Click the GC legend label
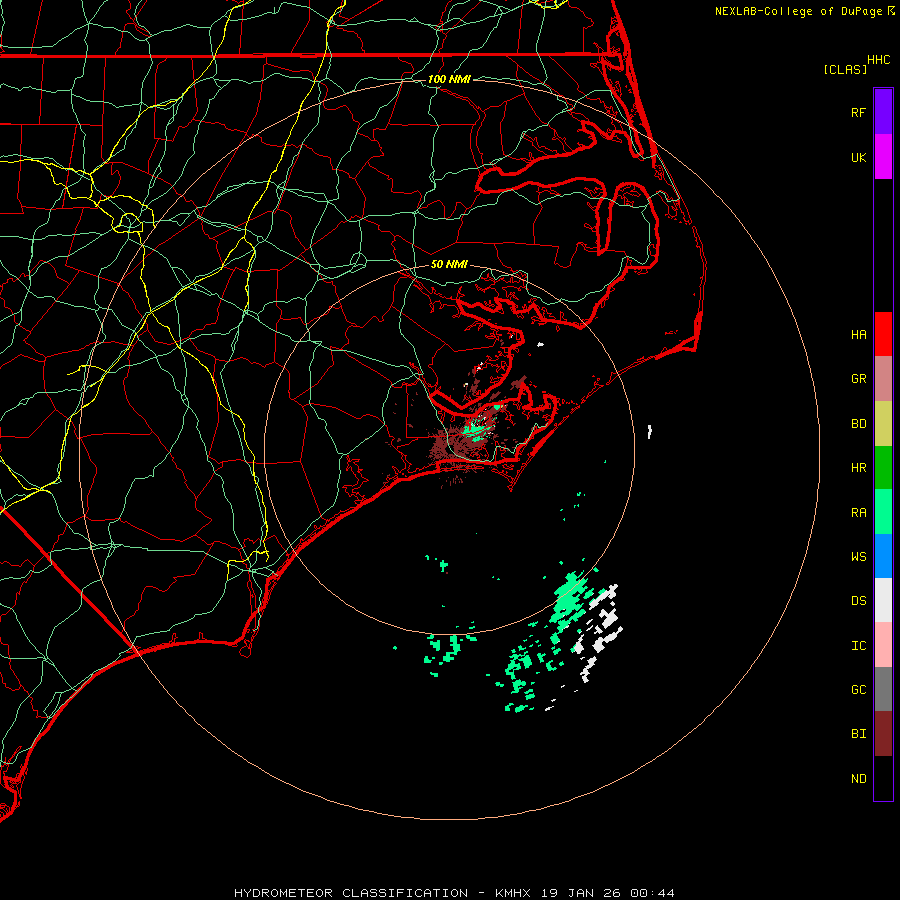Image resolution: width=900 pixels, height=900 pixels. point(858,690)
